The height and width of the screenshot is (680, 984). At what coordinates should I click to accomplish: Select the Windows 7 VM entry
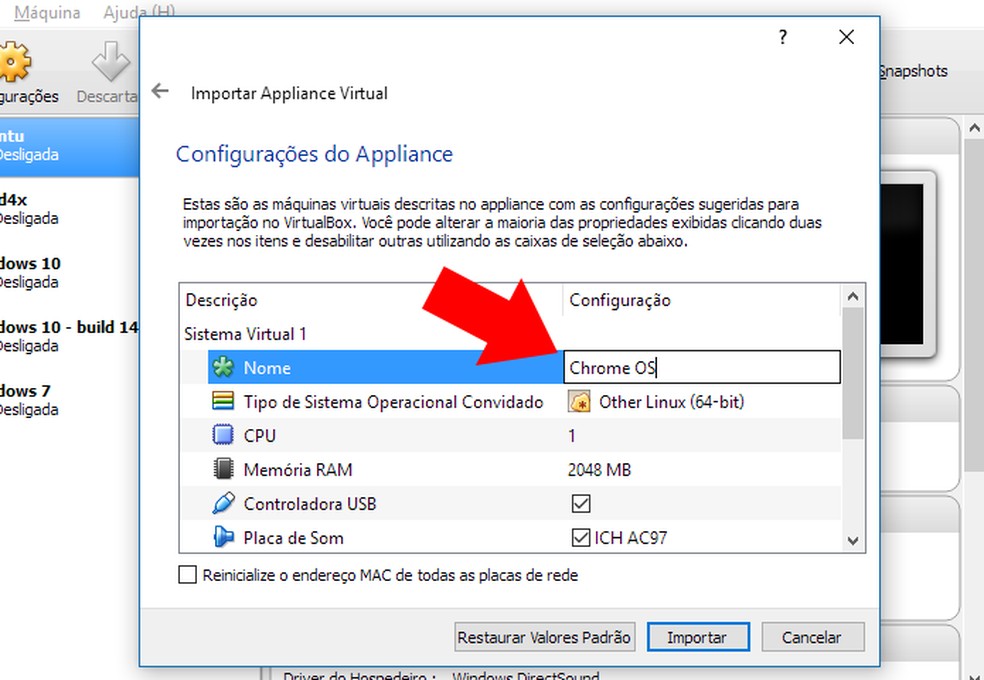[x=69, y=400]
